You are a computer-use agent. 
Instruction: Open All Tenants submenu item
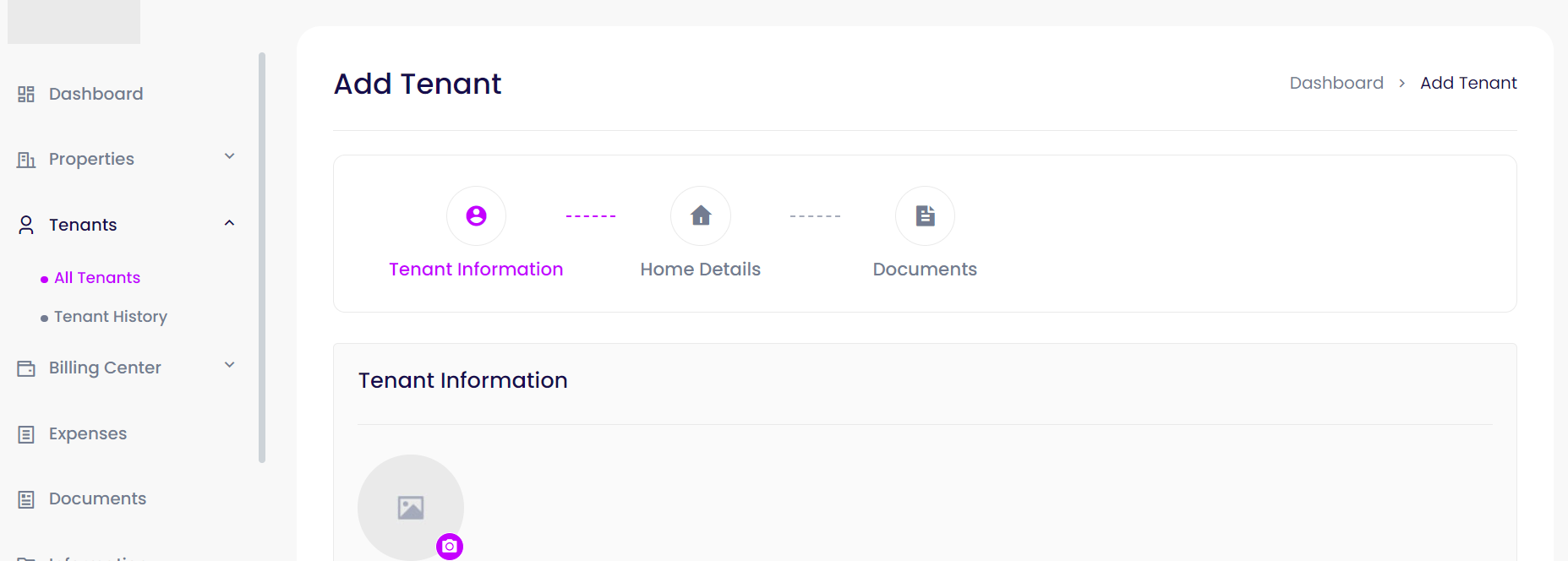click(97, 278)
